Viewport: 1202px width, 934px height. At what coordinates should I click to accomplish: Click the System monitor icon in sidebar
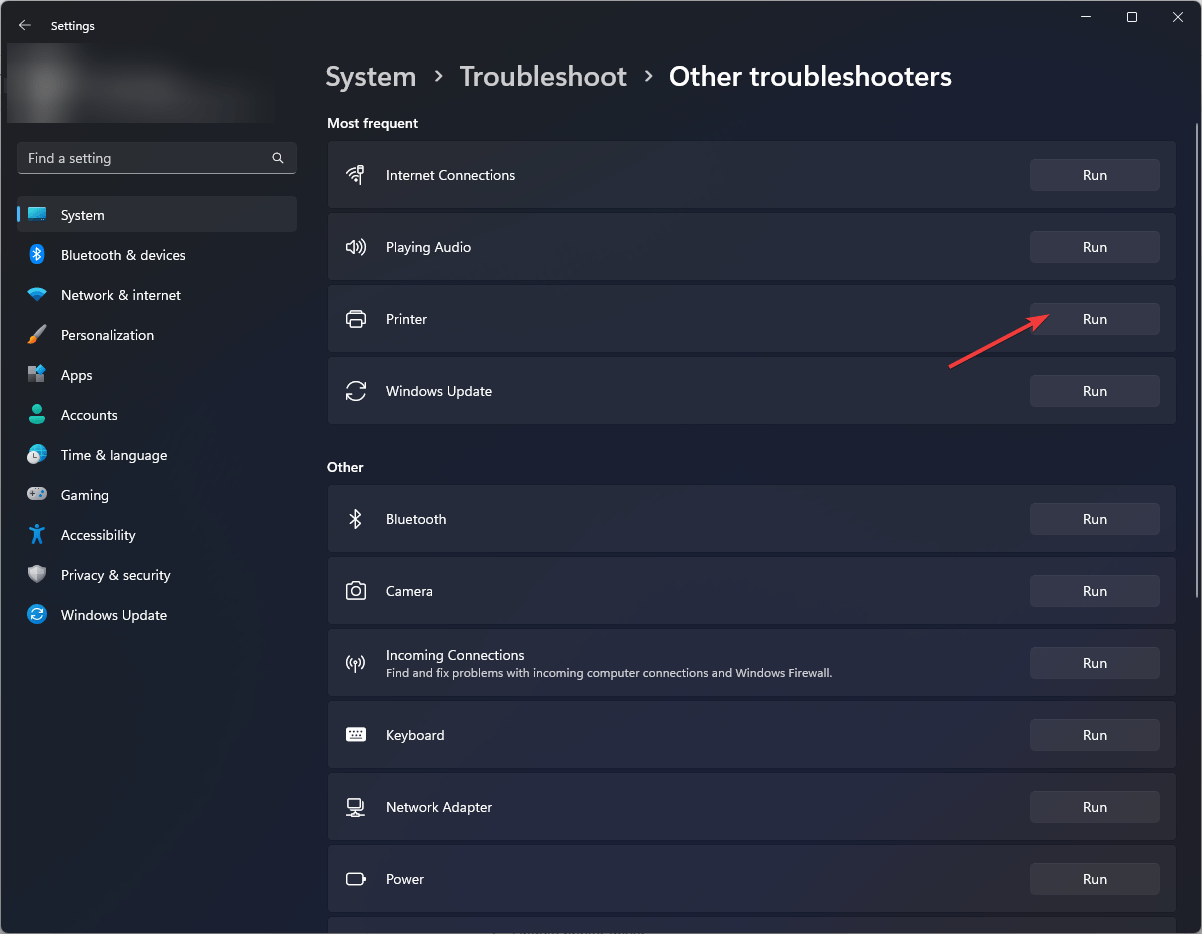click(x=37, y=215)
